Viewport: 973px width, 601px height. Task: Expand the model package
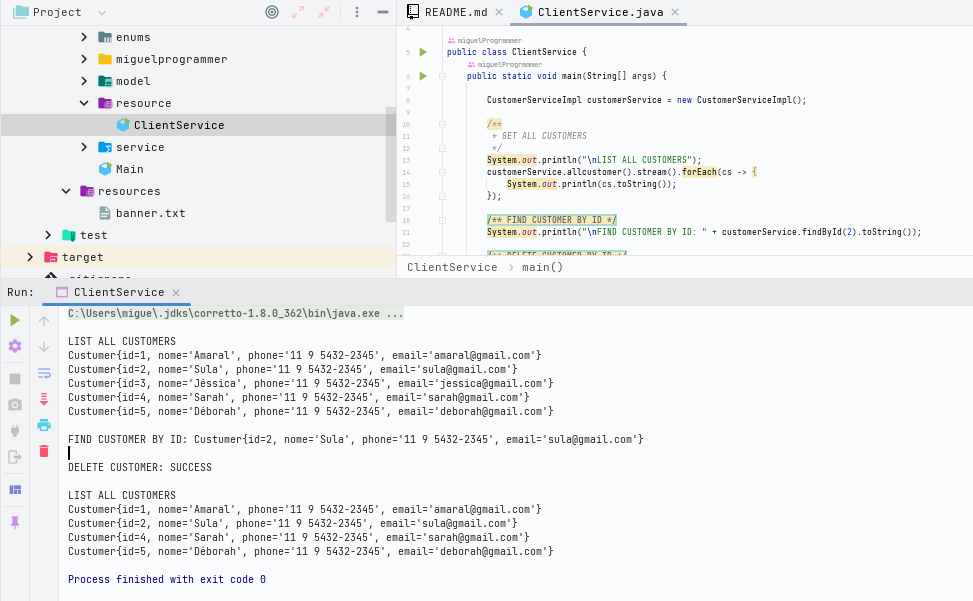coord(84,81)
